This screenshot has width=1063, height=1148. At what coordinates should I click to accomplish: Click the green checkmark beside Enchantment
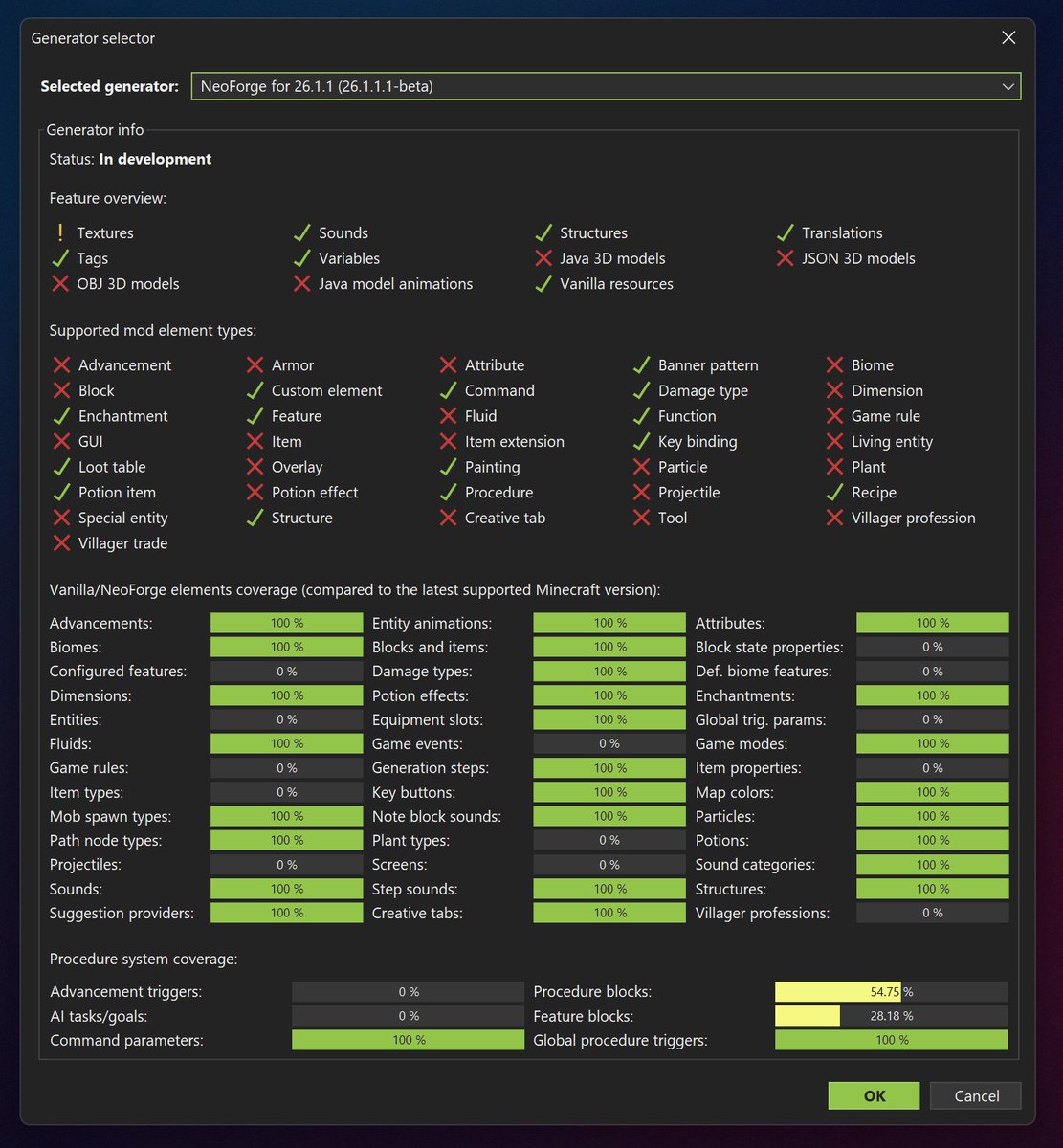click(x=61, y=416)
